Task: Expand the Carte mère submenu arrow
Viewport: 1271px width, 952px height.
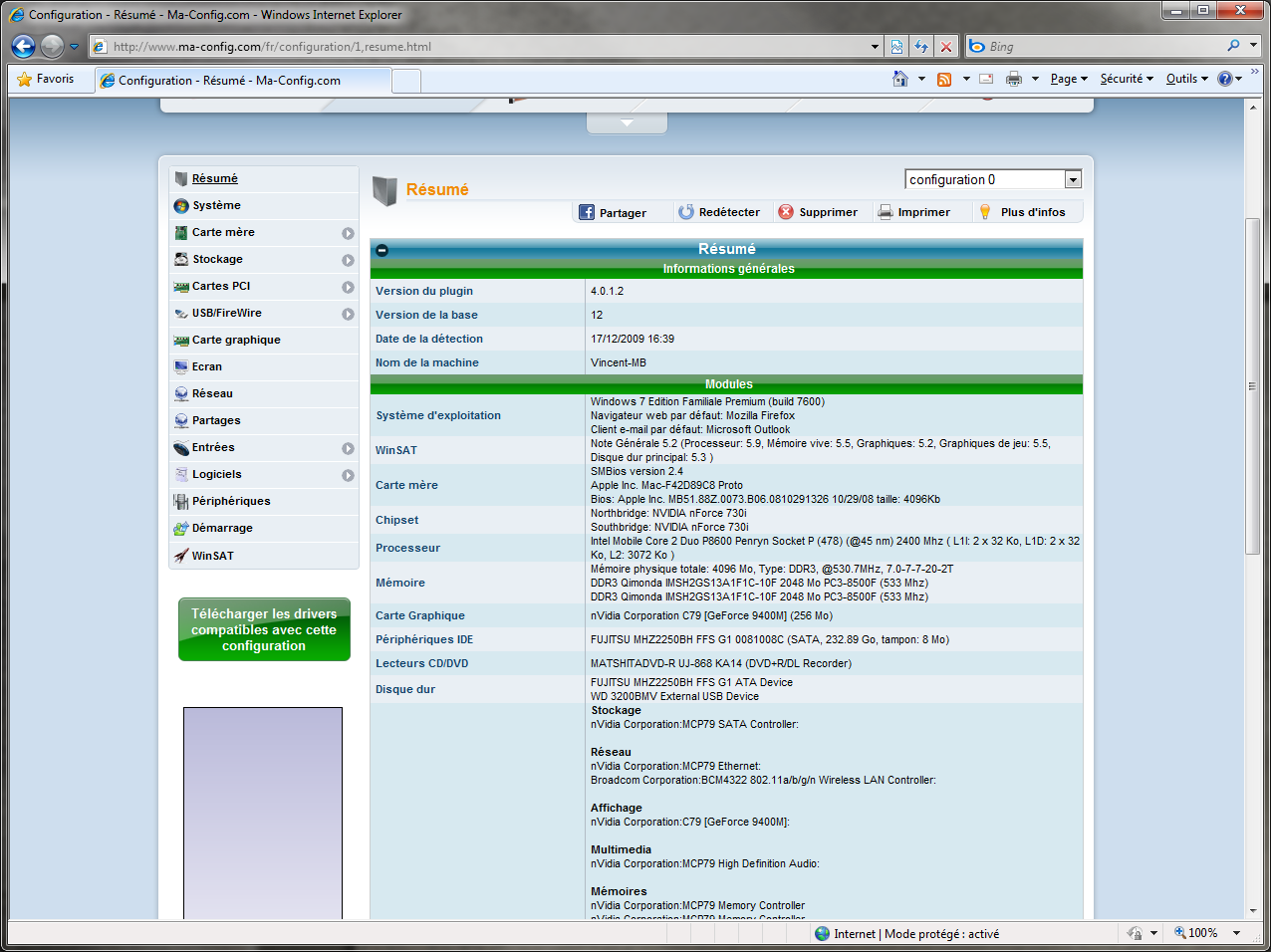Action: [x=348, y=233]
